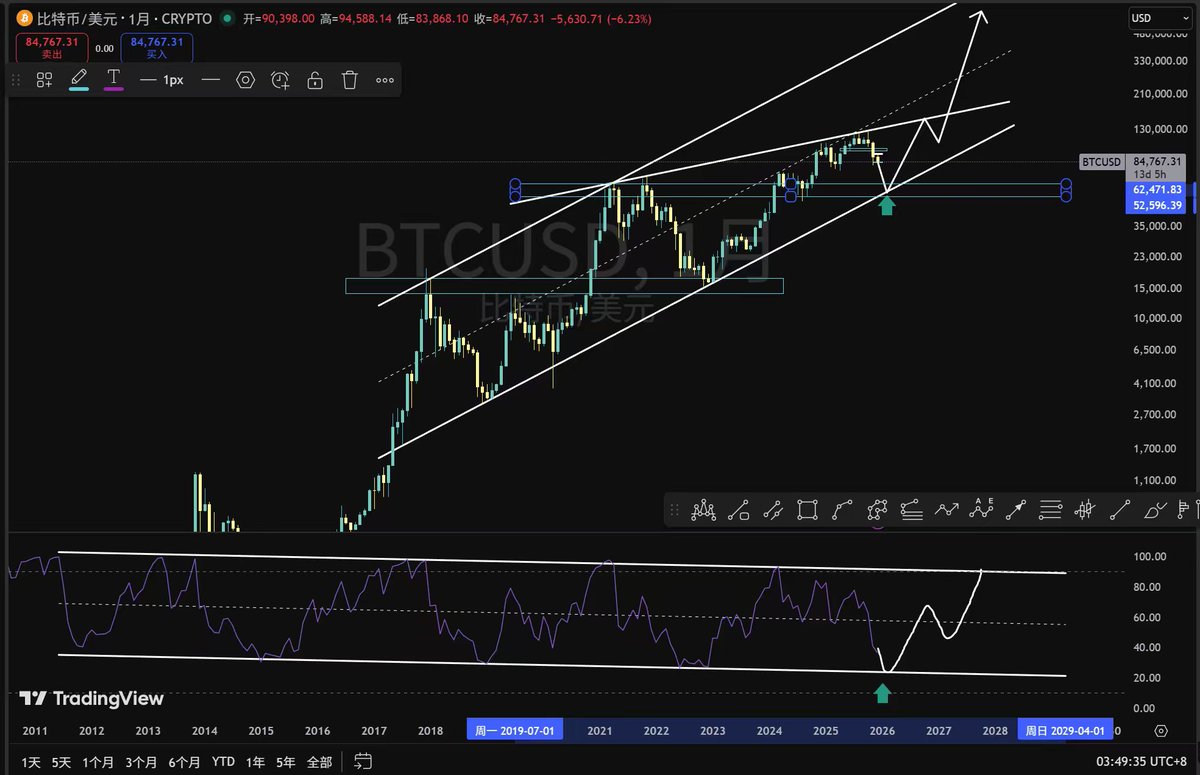Select the rectangle drawing tool
Viewport: 1200px width, 775px height.
pos(808,510)
